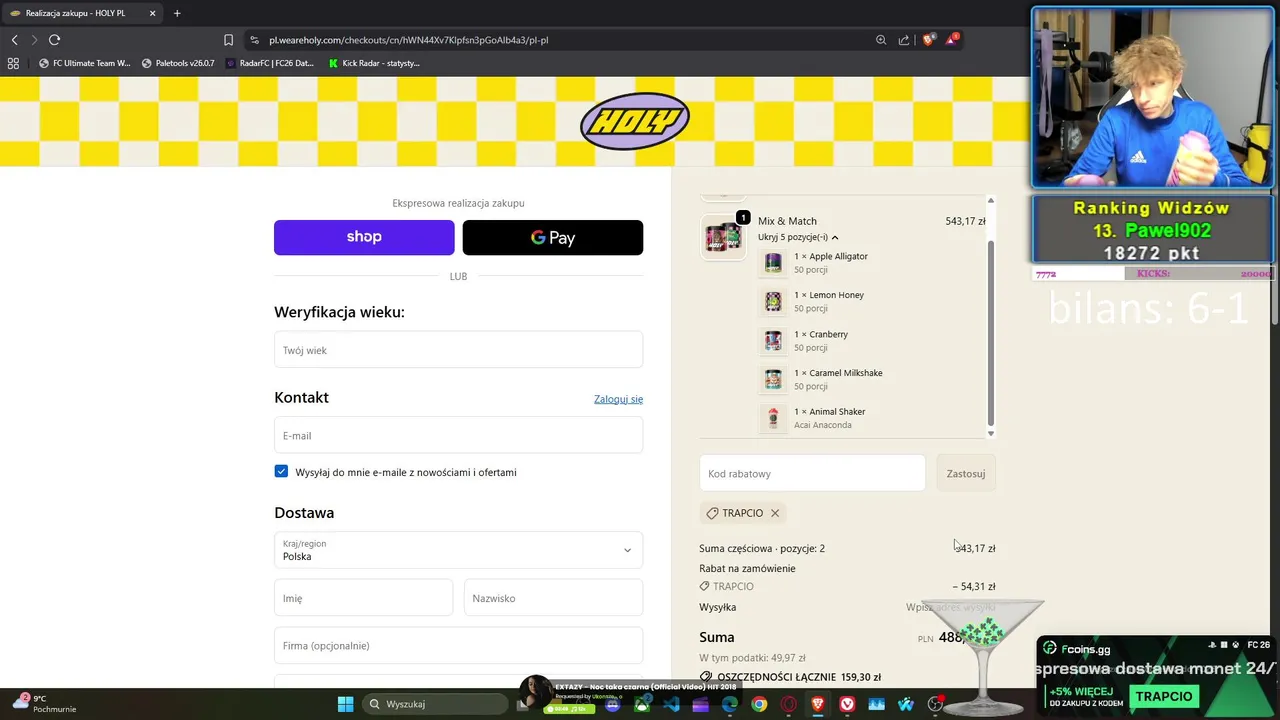Pay with the Shop Pay button
The width and height of the screenshot is (1280, 720).
click(364, 237)
